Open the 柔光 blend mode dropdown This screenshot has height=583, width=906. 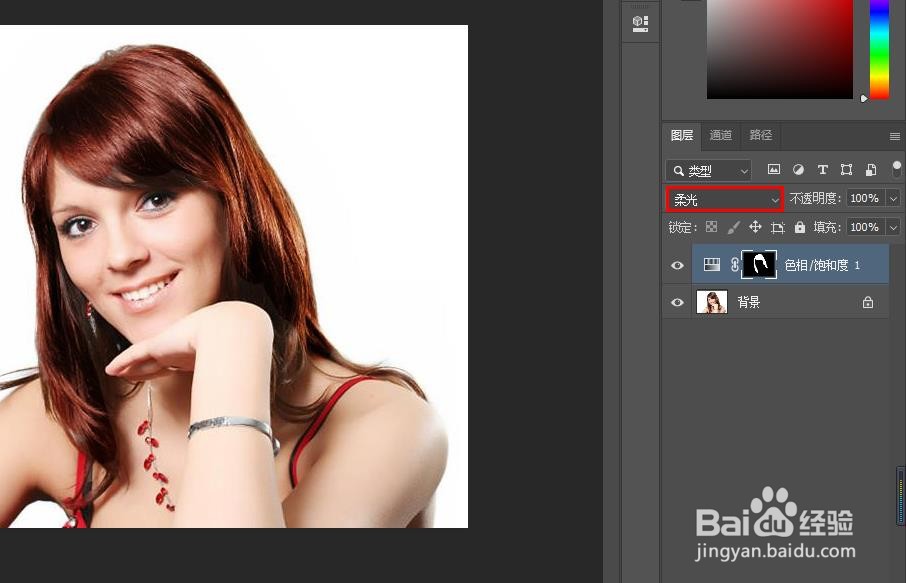(725, 200)
